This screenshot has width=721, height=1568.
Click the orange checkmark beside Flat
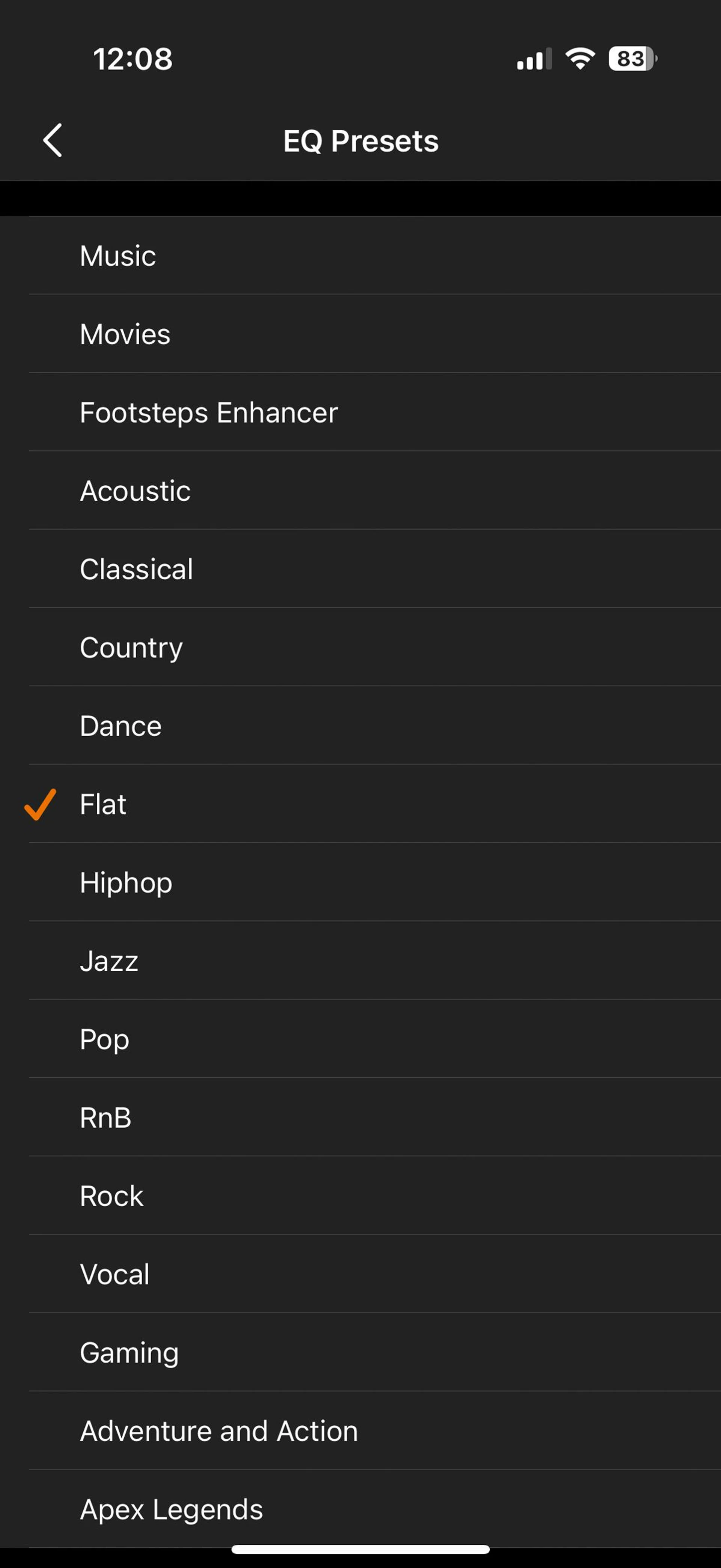(40, 804)
